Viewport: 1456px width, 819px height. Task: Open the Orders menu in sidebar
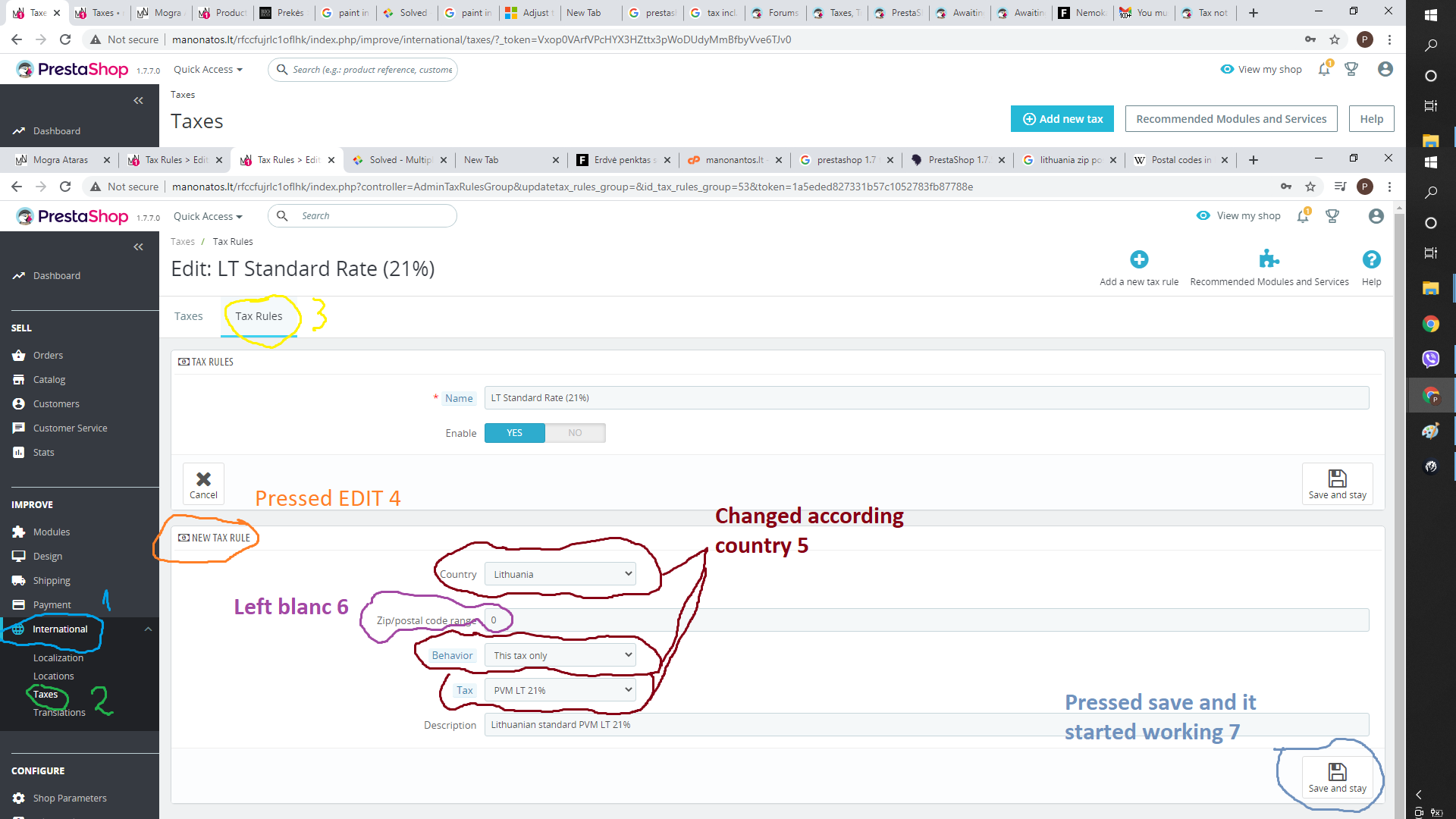click(48, 355)
